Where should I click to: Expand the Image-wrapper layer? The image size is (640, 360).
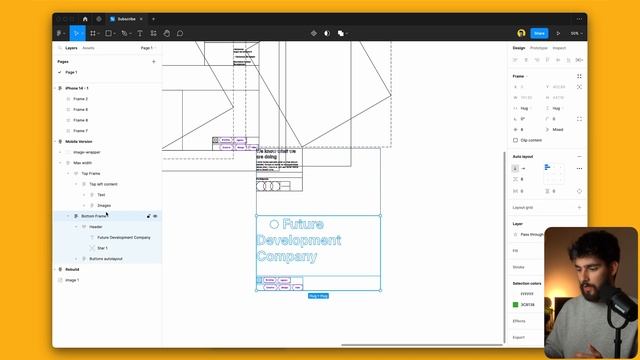pyautogui.click(x=60, y=152)
